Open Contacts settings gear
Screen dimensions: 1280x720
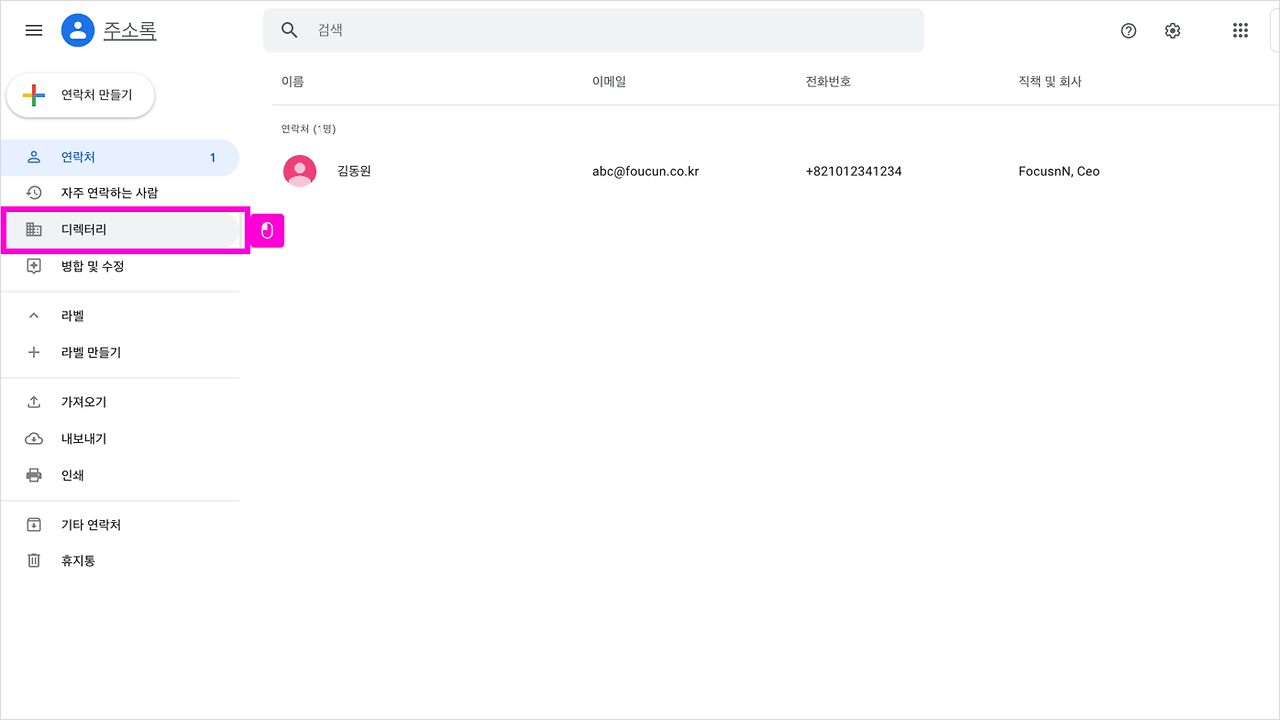(1172, 31)
